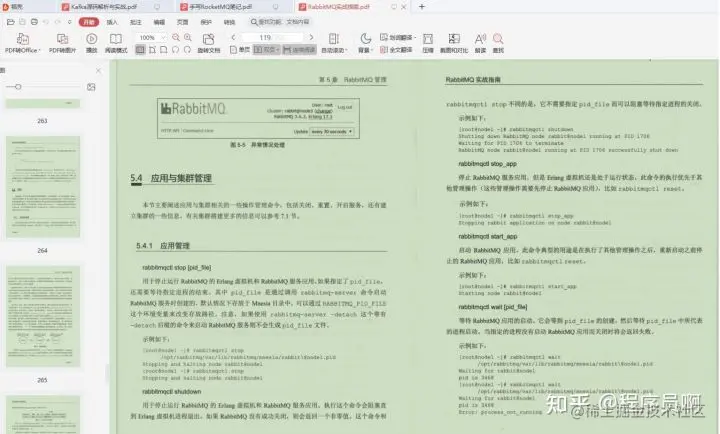Click the 旋转文档 rotate document tool
720x434 pixels.
(208, 43)
